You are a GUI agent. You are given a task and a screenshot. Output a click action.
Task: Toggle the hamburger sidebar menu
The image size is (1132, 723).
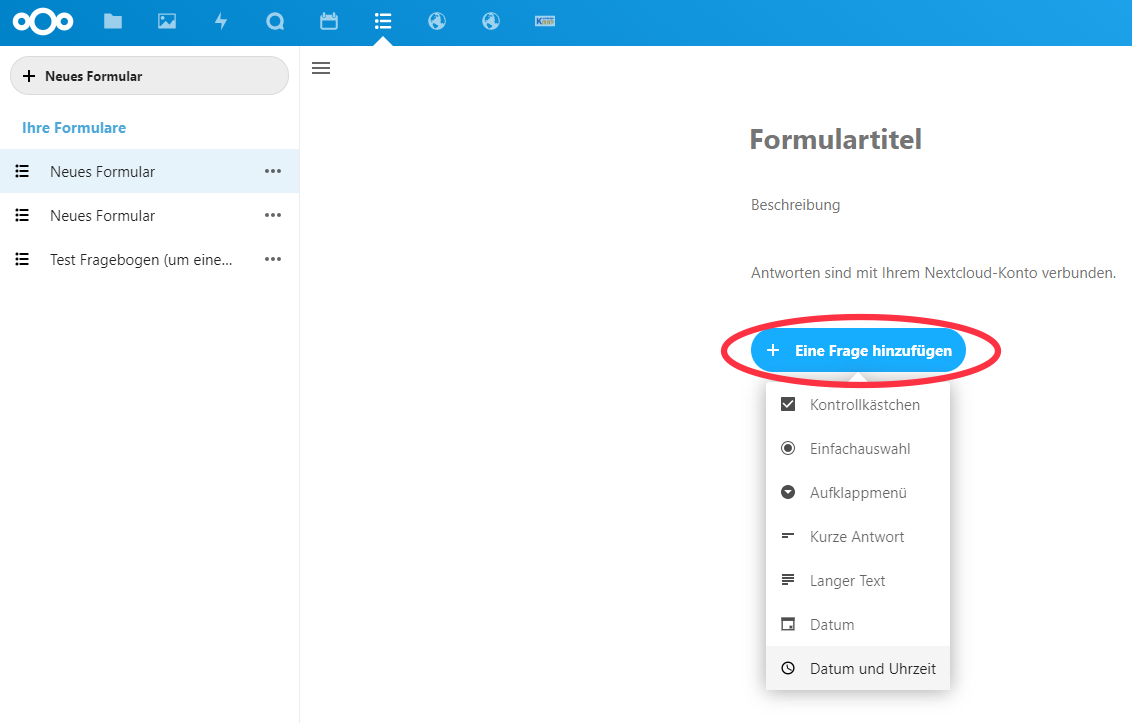(320, 68)
